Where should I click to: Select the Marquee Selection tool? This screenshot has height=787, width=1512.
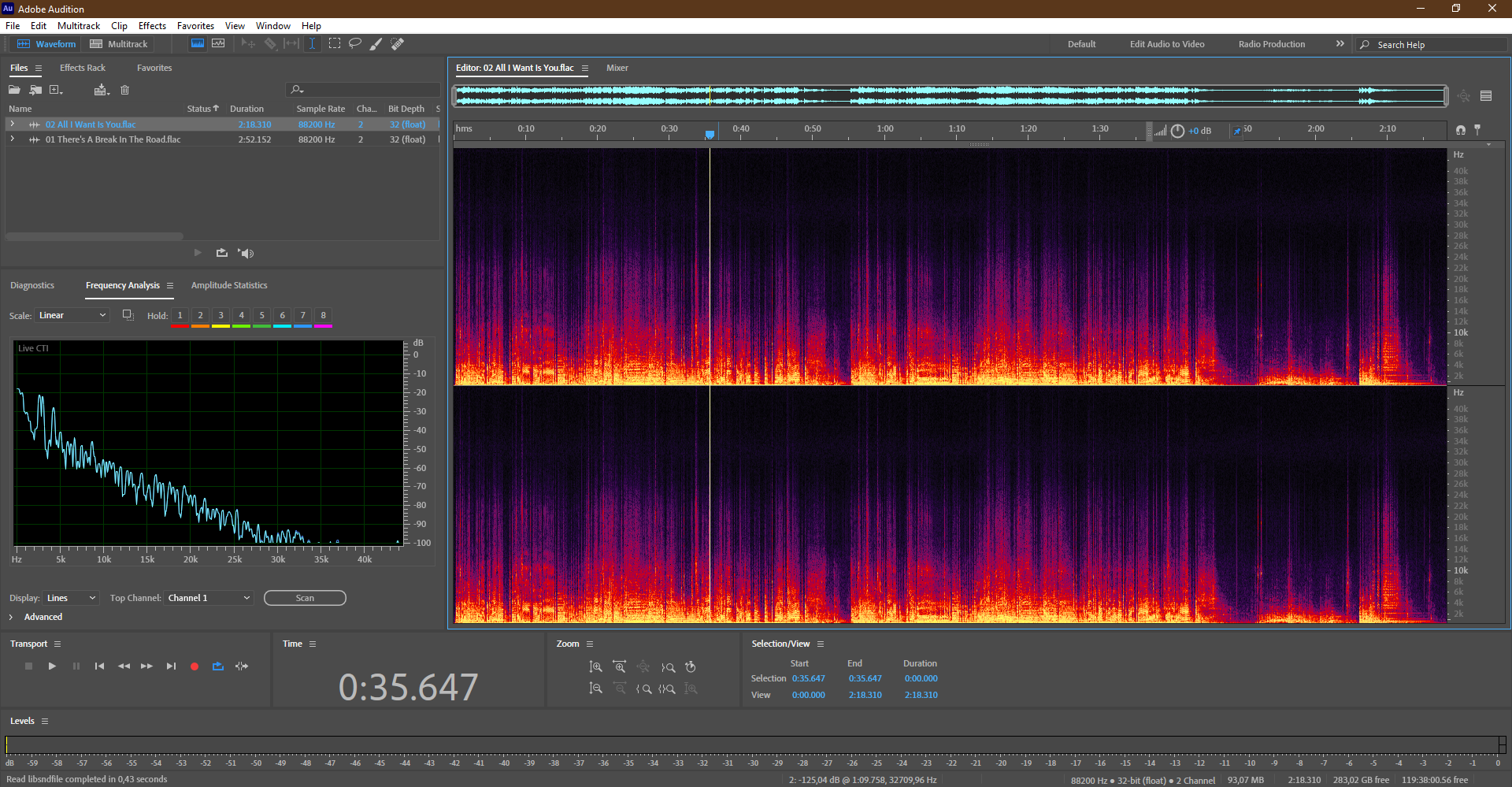(x=335, y=43)
